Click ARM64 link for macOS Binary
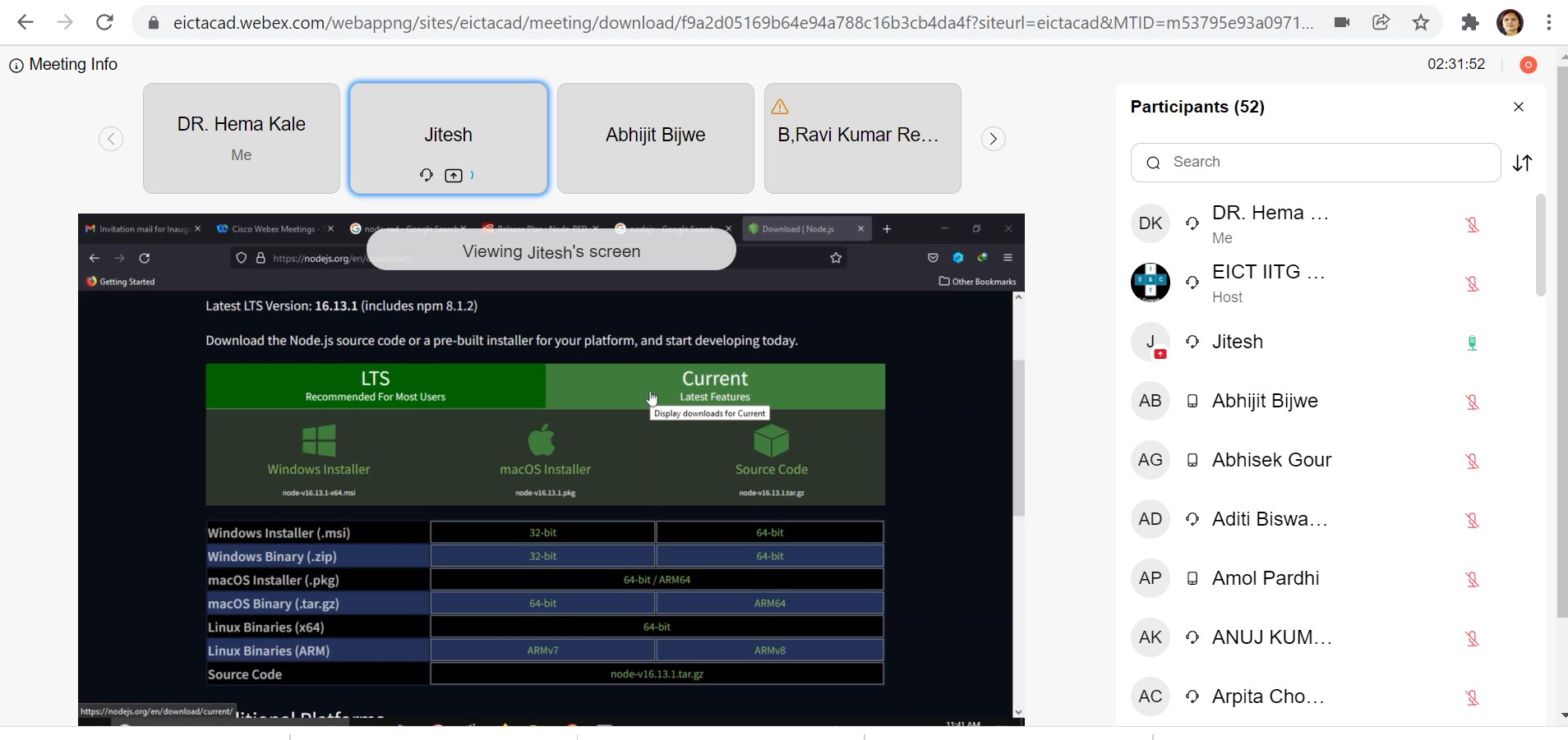The image size is (1568, 740). 770,604
